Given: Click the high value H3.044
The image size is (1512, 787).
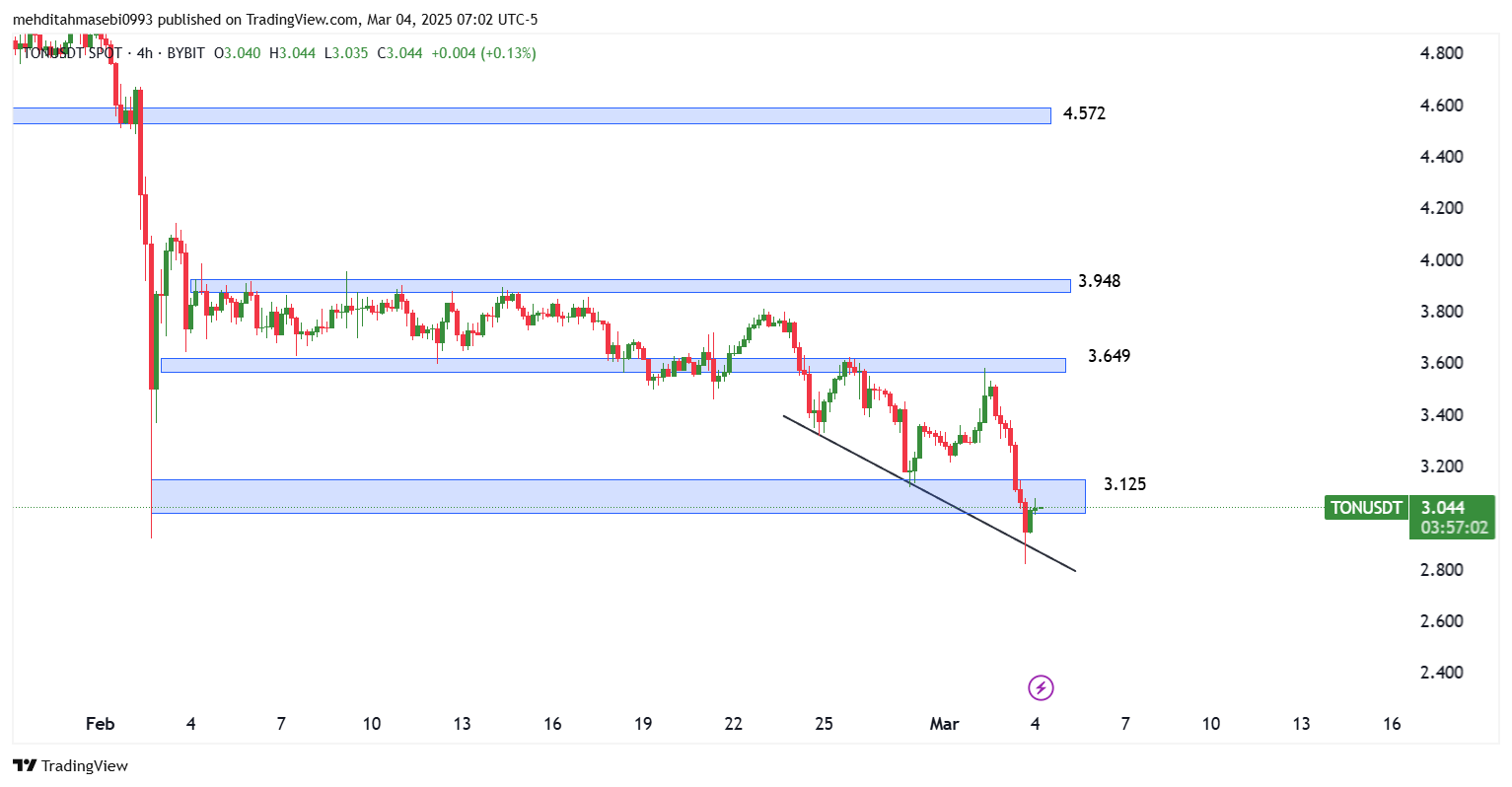Looking at the screenshot, I should (x=292, y=53).
